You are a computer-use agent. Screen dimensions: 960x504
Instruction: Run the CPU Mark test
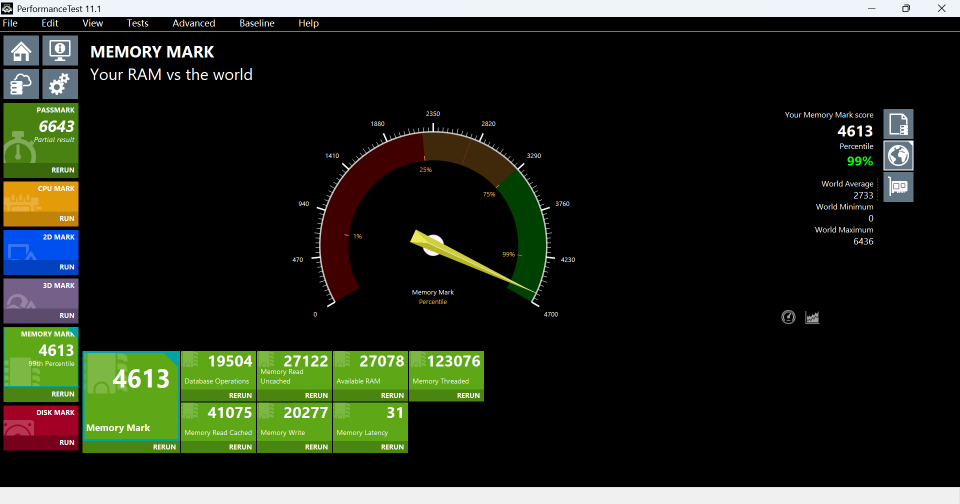[67, 219]
